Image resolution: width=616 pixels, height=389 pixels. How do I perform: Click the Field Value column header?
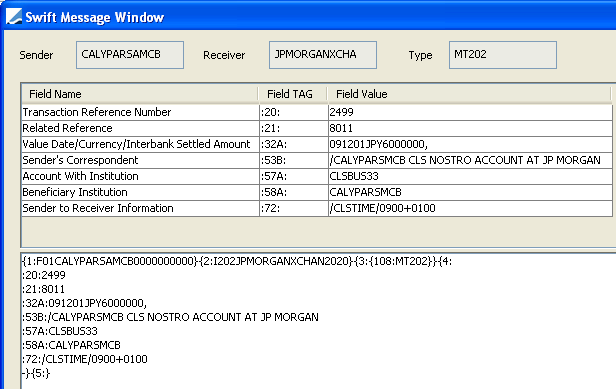pyautogui.click(x=469, y=94)
